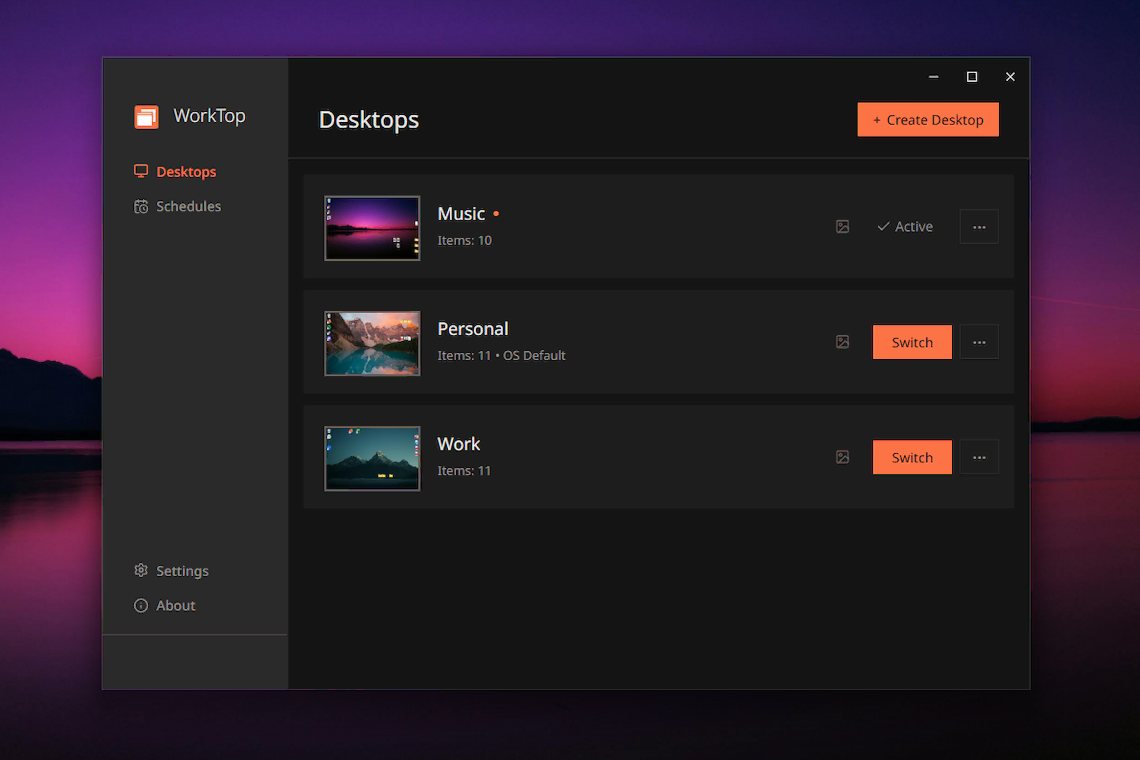Open the About page in sidebar
This screenshot has width=1140, height=760.
click(x=165, y=606)
